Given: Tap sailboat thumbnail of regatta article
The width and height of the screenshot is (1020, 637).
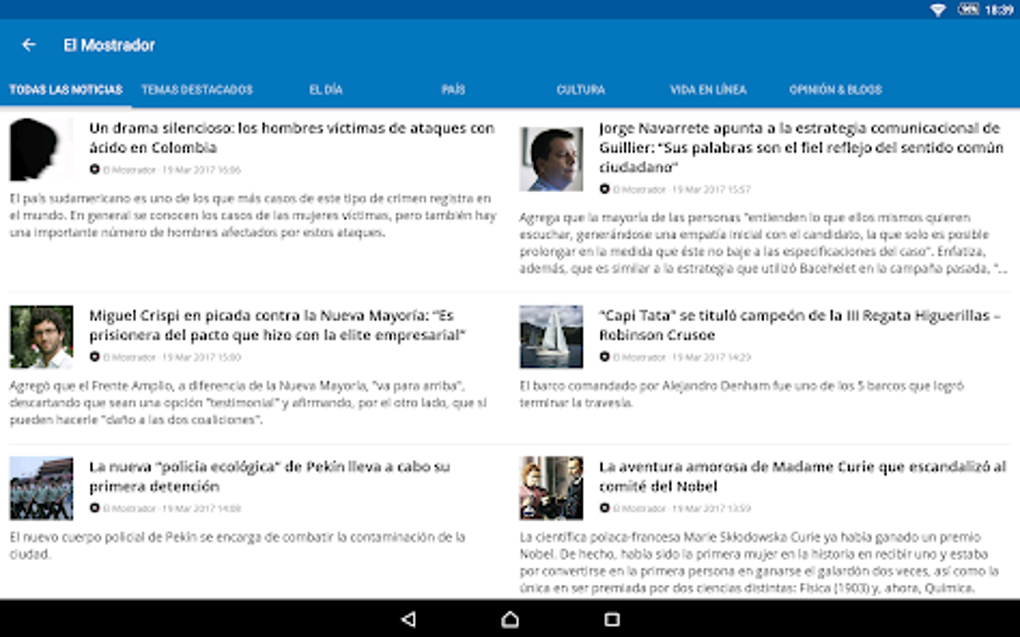Looking at the screenshot, I should (x=551, y=337).
